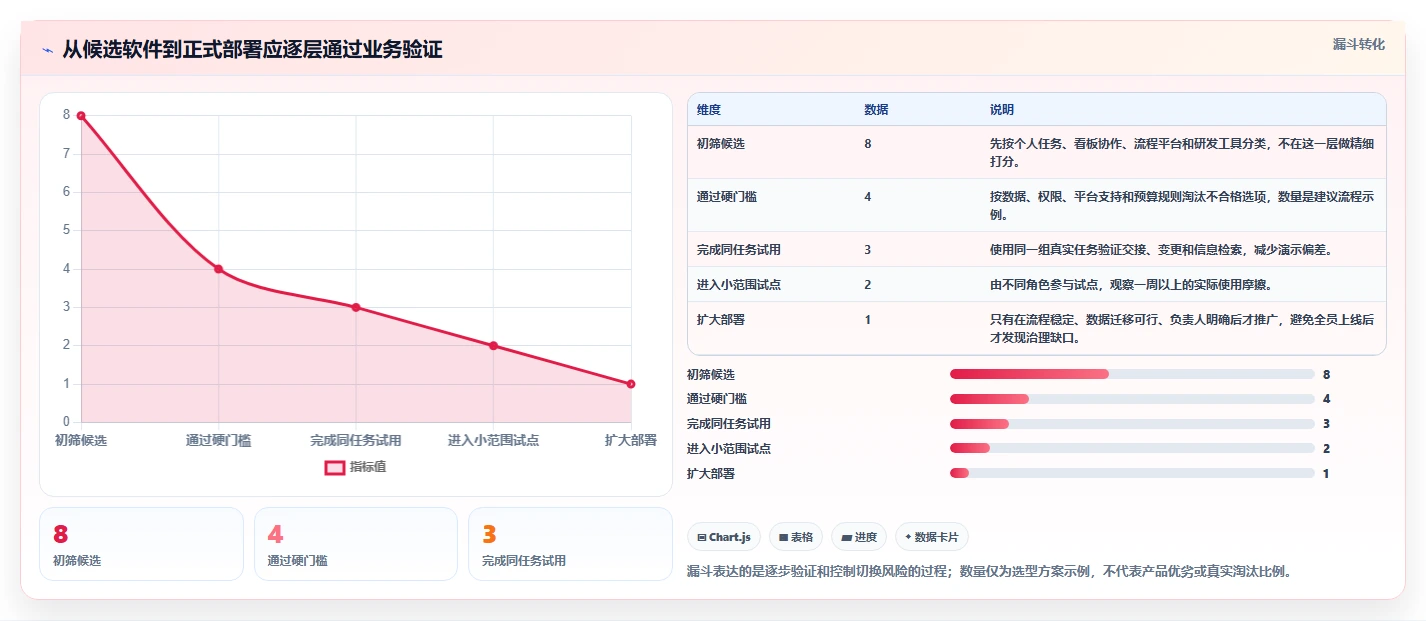
Task: Select the 进度 tag pill
Action: 859,537
